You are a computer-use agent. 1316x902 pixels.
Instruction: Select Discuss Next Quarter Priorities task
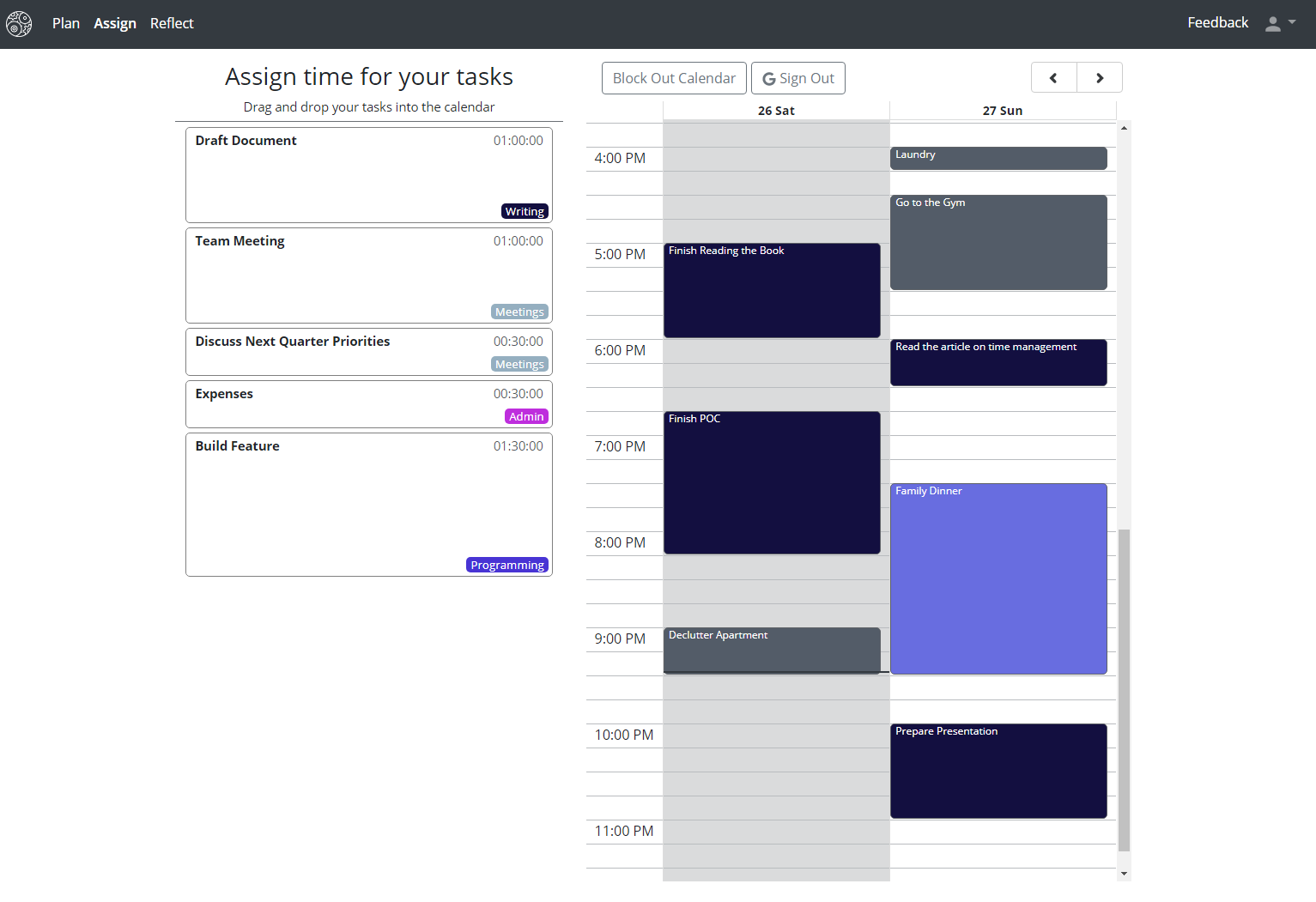point(369,352)
